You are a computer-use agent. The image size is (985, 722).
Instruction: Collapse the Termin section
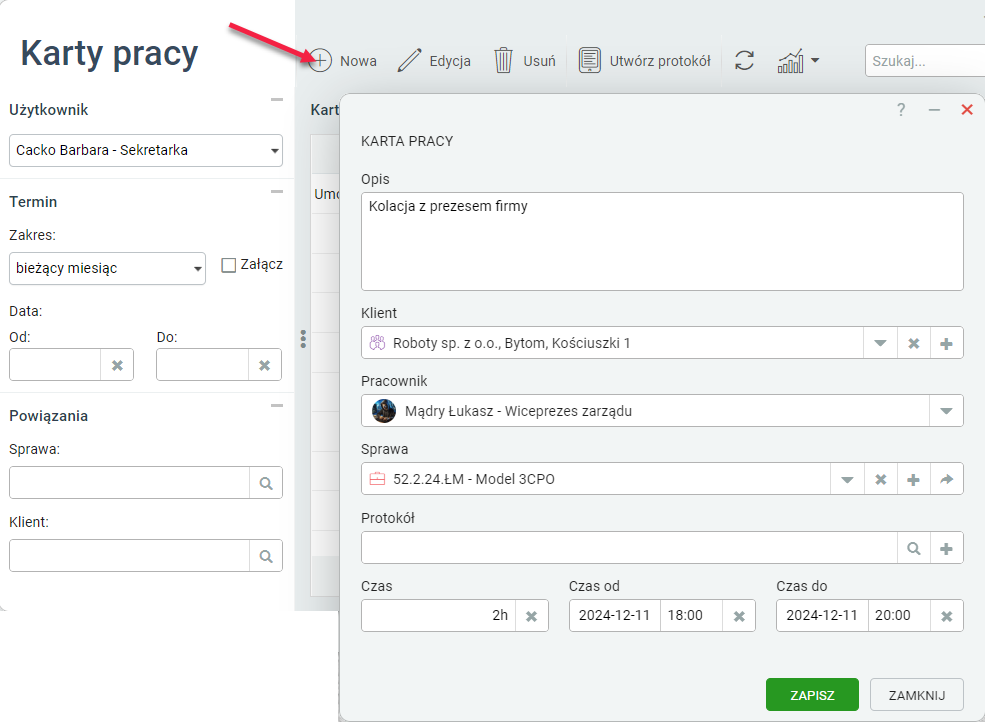(276, 192)
